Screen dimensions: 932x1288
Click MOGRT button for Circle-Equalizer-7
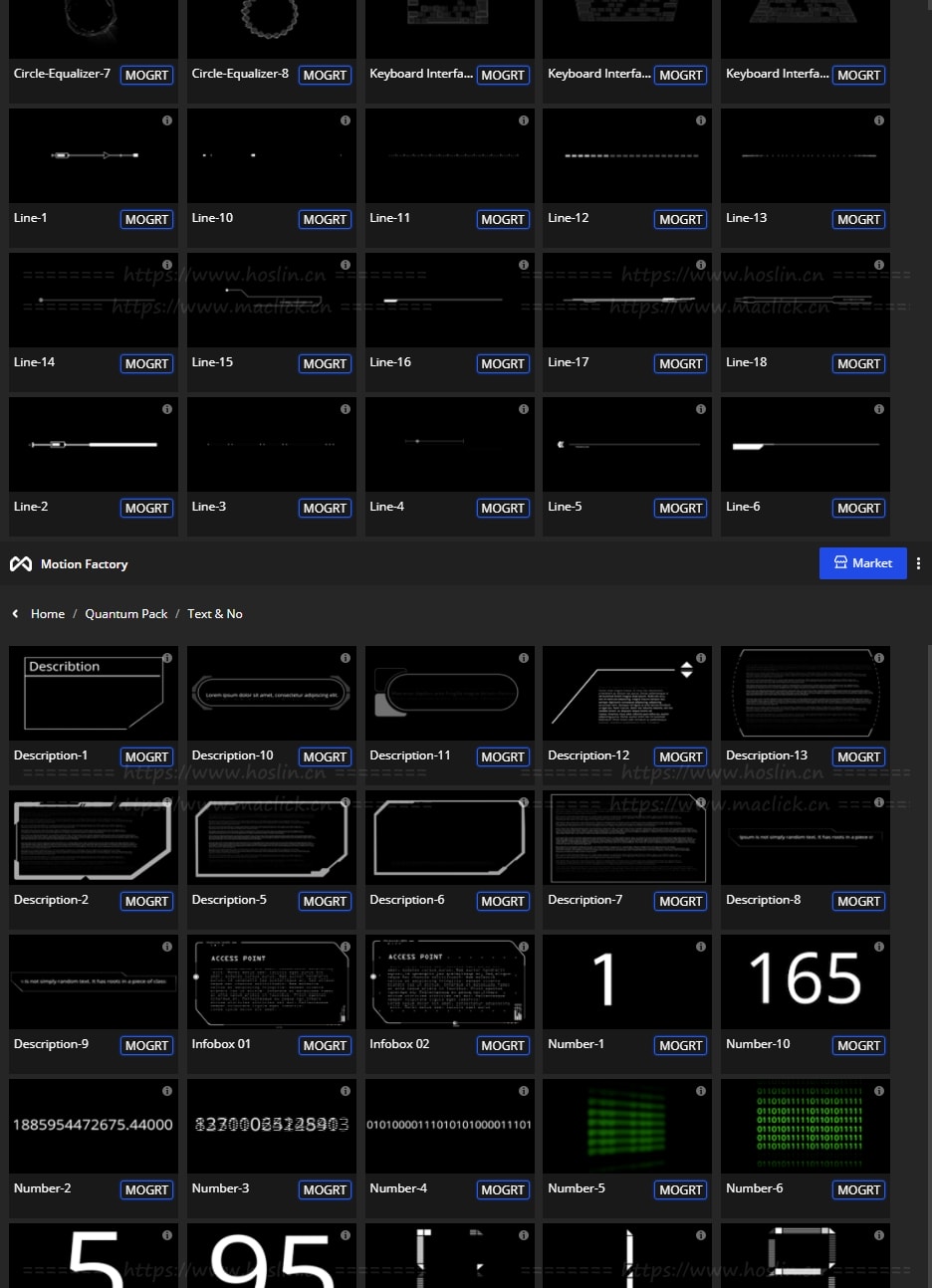pyautogui.click(x=147, y=75)
